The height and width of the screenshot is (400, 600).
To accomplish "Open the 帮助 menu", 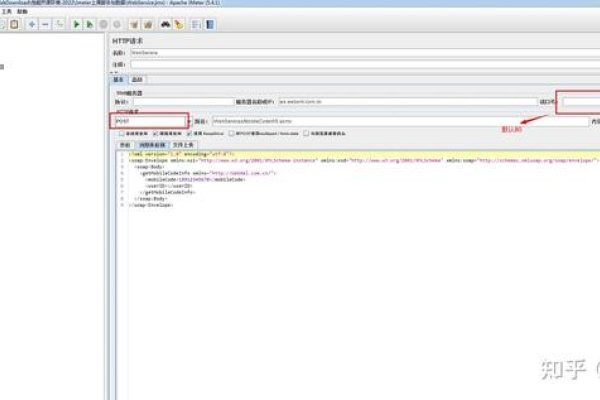I will [x=22, y=11].
